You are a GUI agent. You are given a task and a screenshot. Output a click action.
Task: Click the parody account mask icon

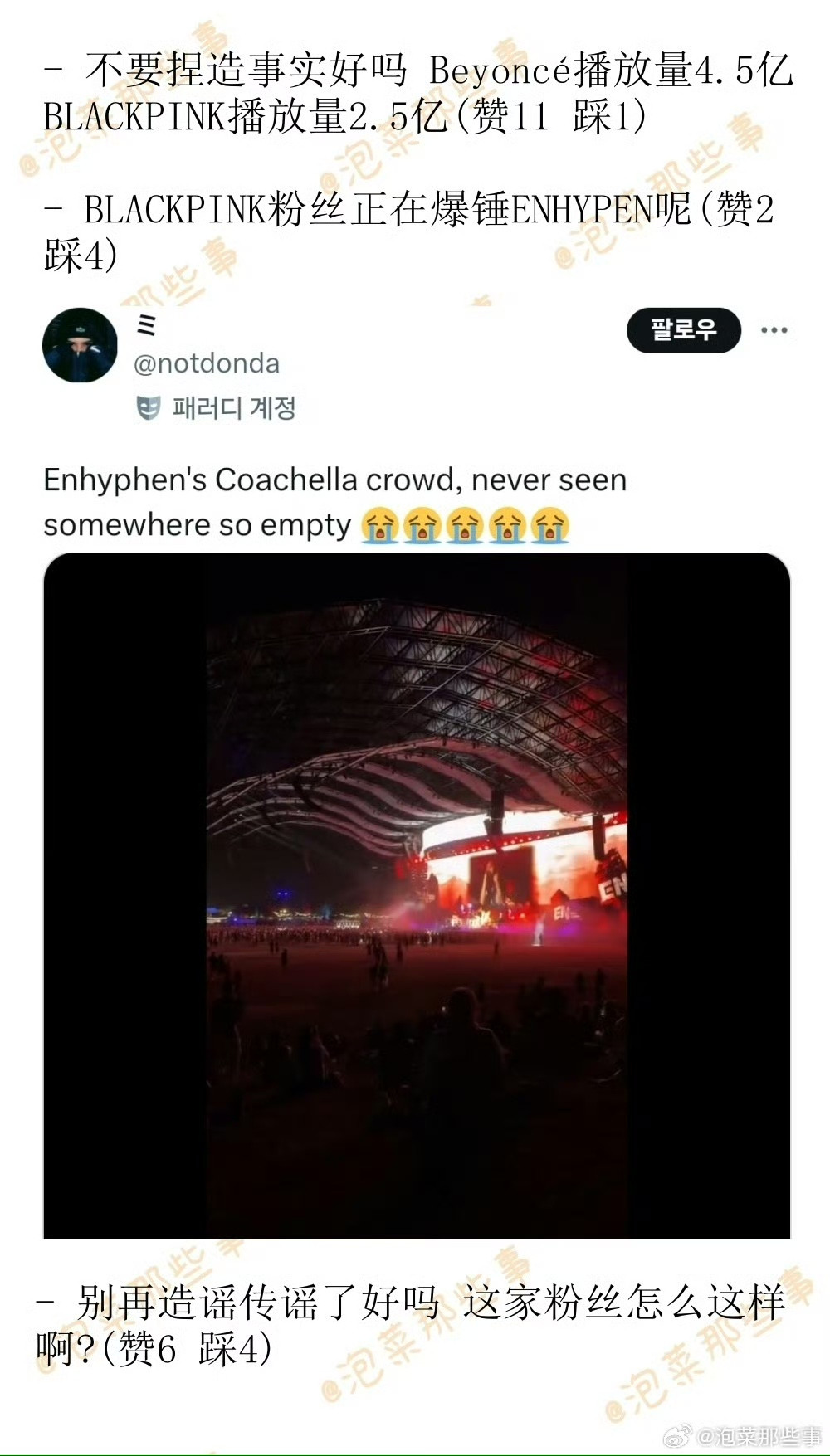[x=148, y=407]
